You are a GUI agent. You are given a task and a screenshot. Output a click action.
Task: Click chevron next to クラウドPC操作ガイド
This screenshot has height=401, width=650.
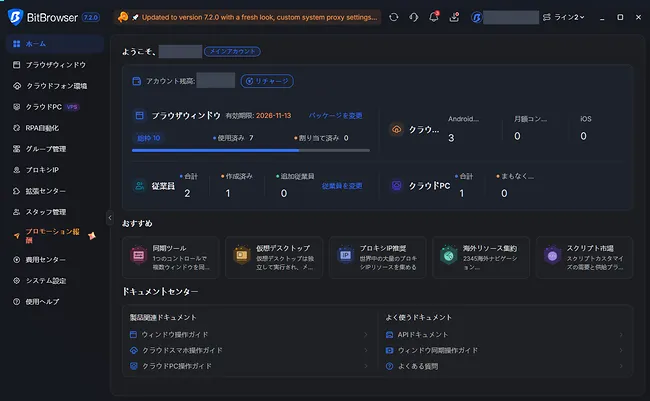(x=366, y=366)
